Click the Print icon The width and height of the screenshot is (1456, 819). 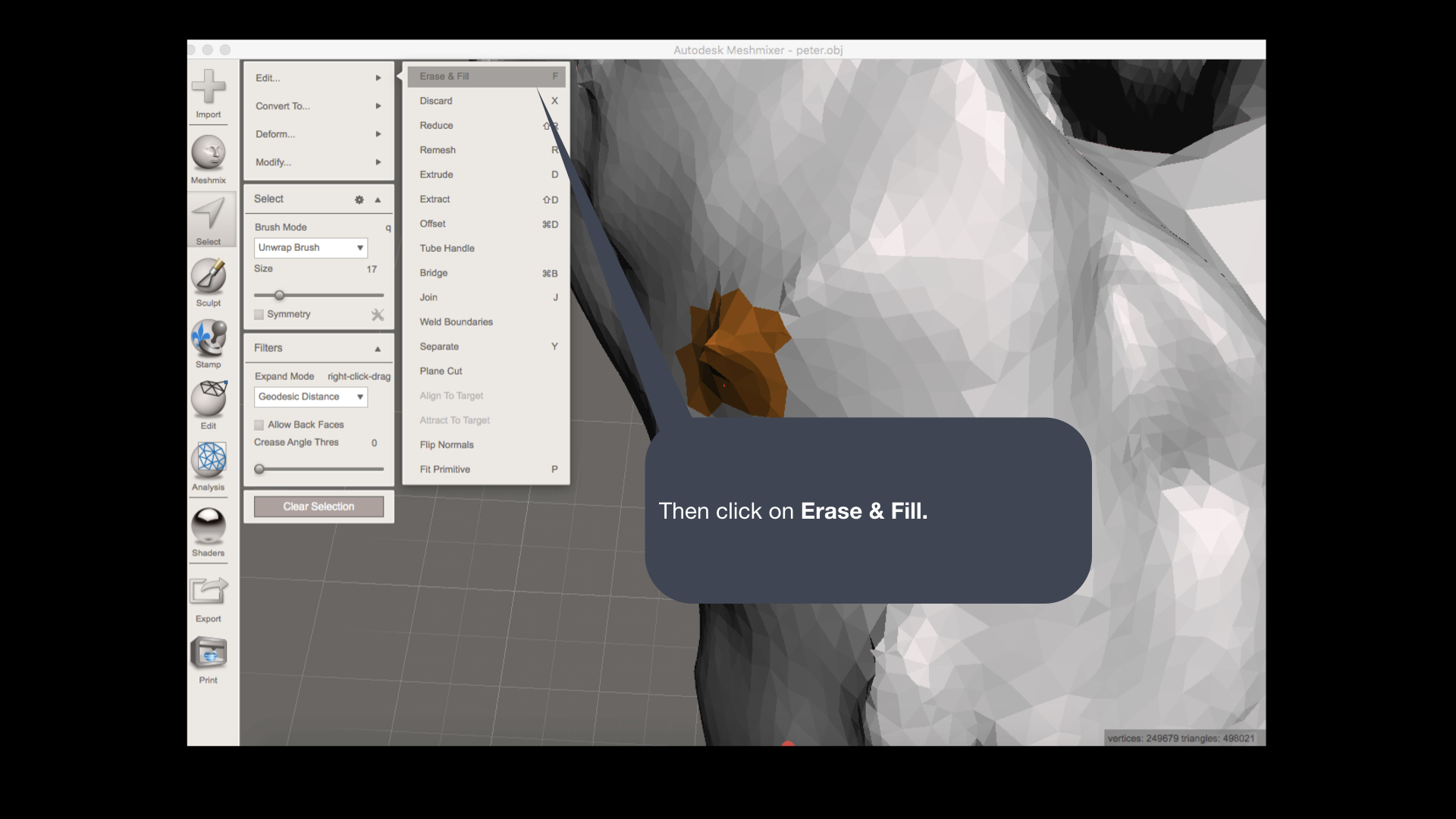point(209,653)
